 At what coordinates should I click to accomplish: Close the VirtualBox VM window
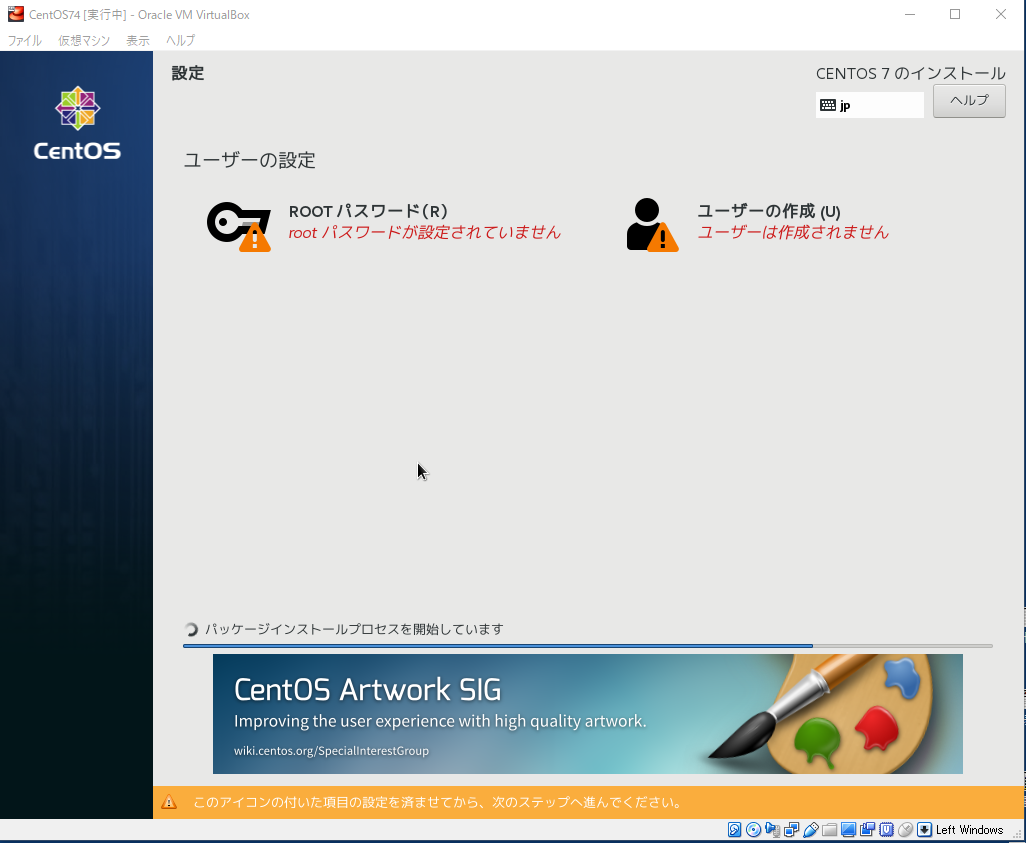1000,14
